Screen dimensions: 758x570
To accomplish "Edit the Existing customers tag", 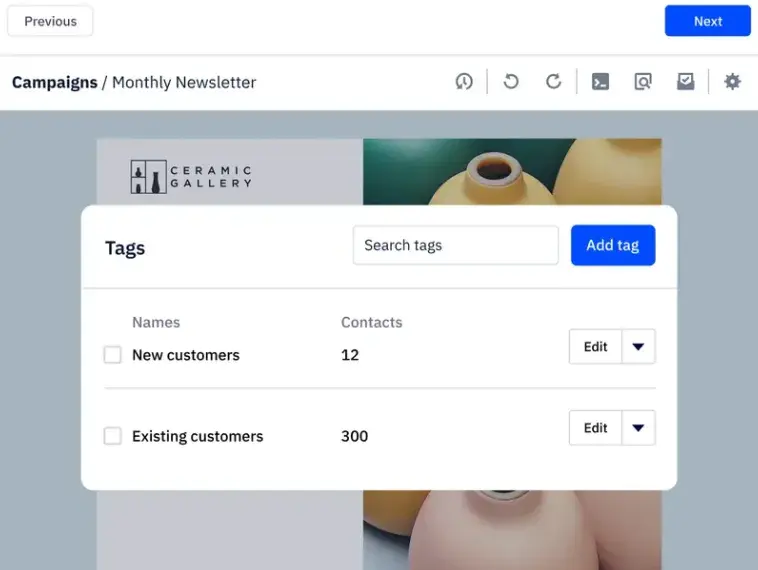I will pos(596,428).
